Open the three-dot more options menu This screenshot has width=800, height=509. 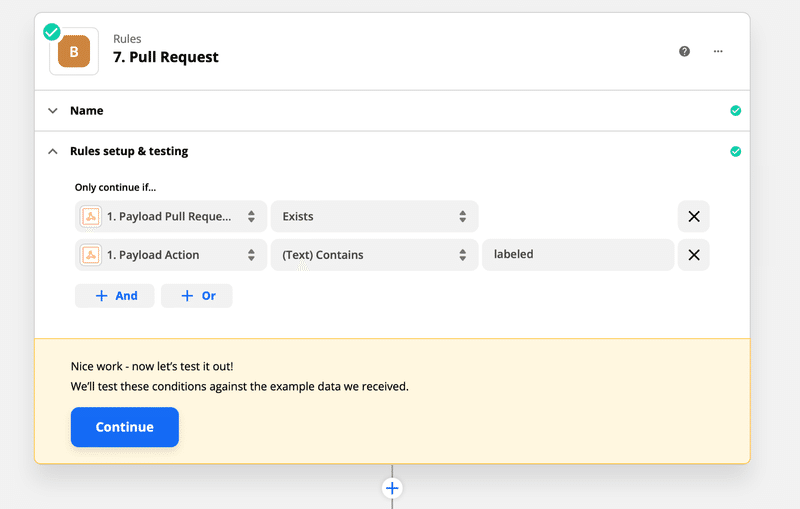[x=718, y=51]
